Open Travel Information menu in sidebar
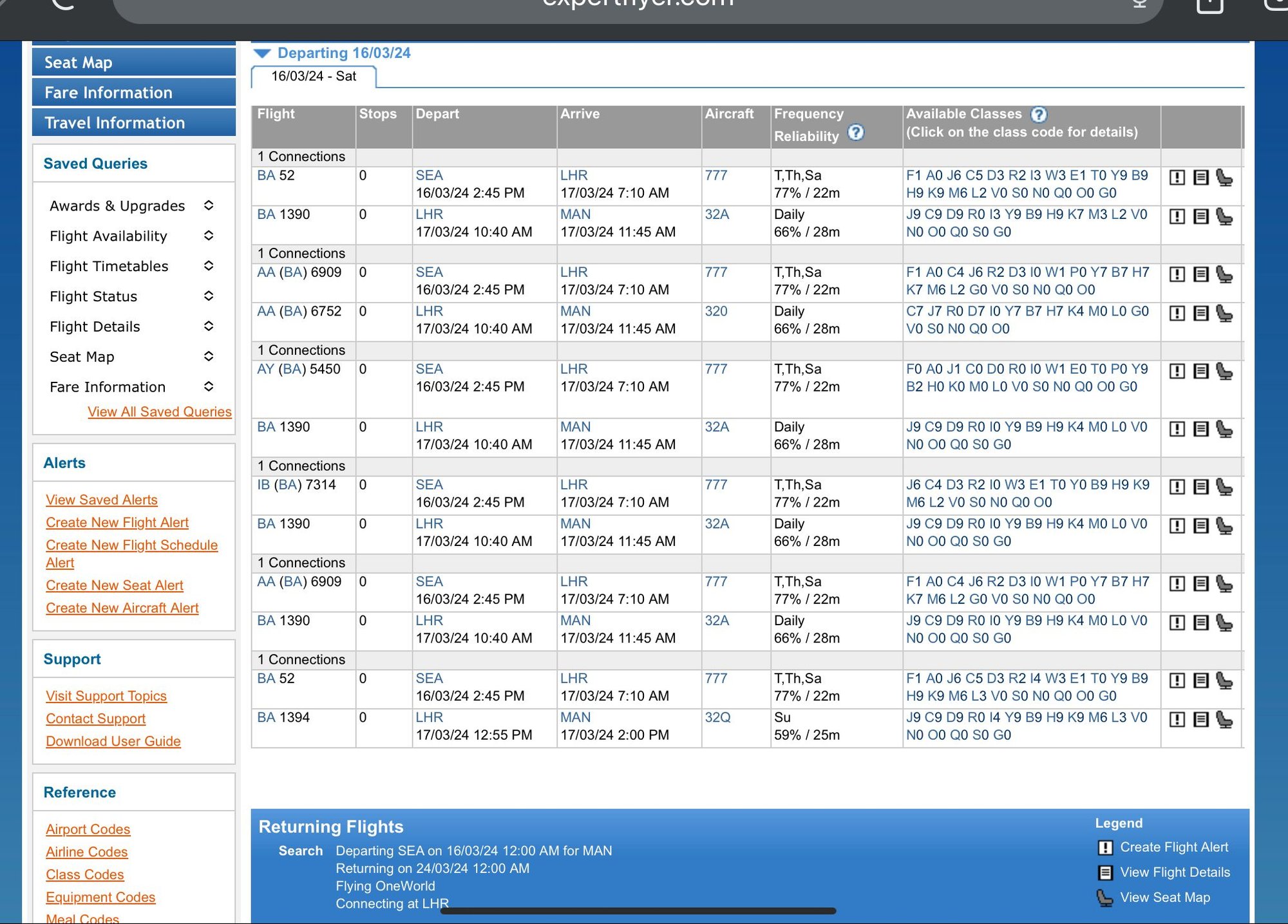The height and width of the screenshot is (924, 1288). tap(133, 122)
